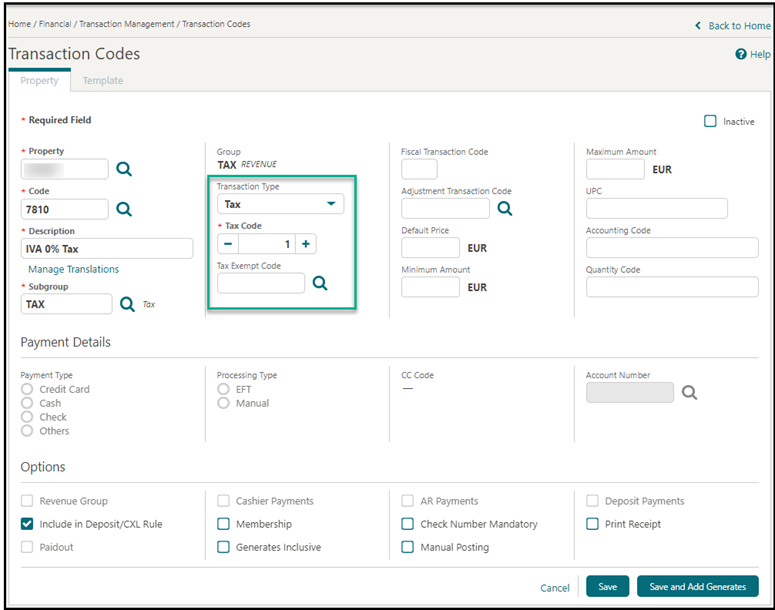Click the Maximum Amount field
Screen dimensions: 775x610
[x=615, y=169]
